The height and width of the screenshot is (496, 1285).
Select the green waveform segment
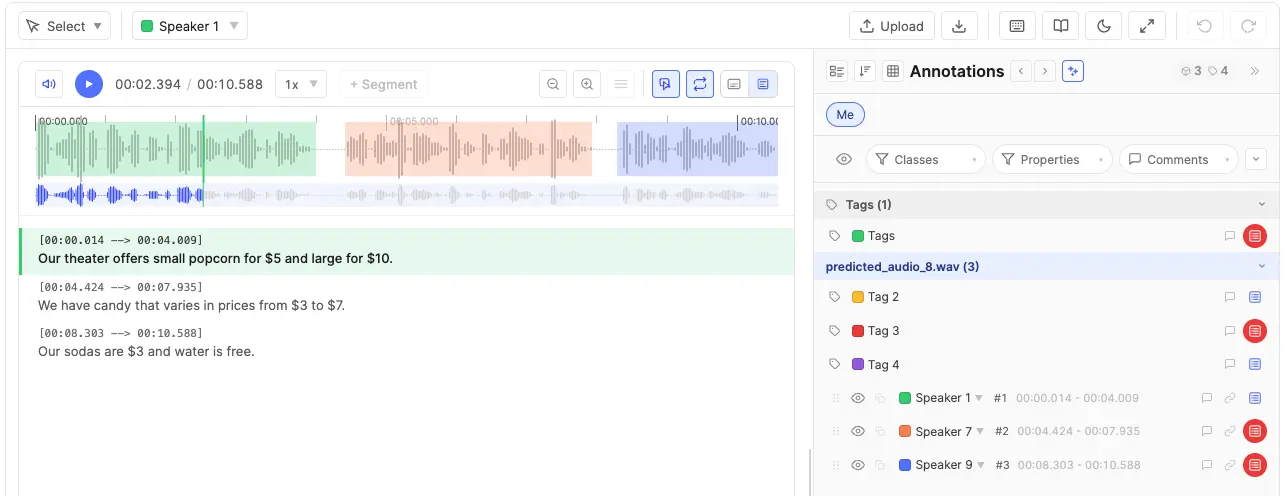pyautogui.click(x=177, y=150)
